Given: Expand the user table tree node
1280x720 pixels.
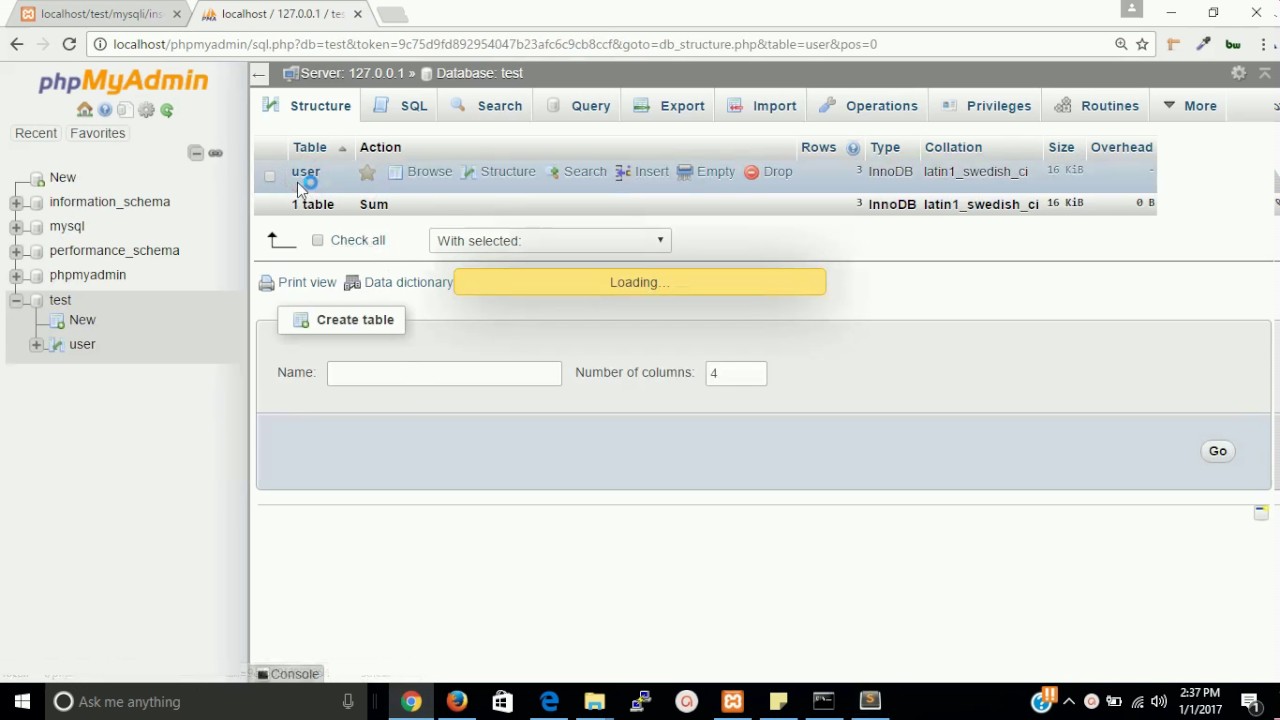Looking at the screenshot, I should click(x=36, y=345).
